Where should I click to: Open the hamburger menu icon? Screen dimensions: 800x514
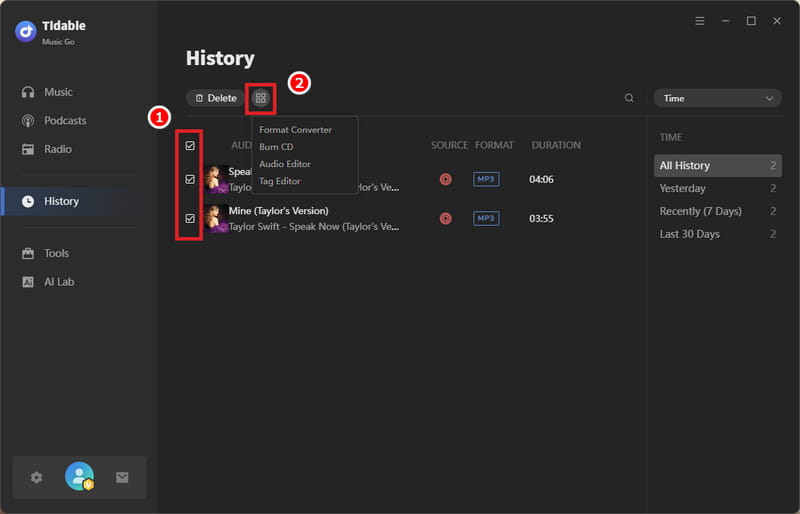tap(700, 21)
